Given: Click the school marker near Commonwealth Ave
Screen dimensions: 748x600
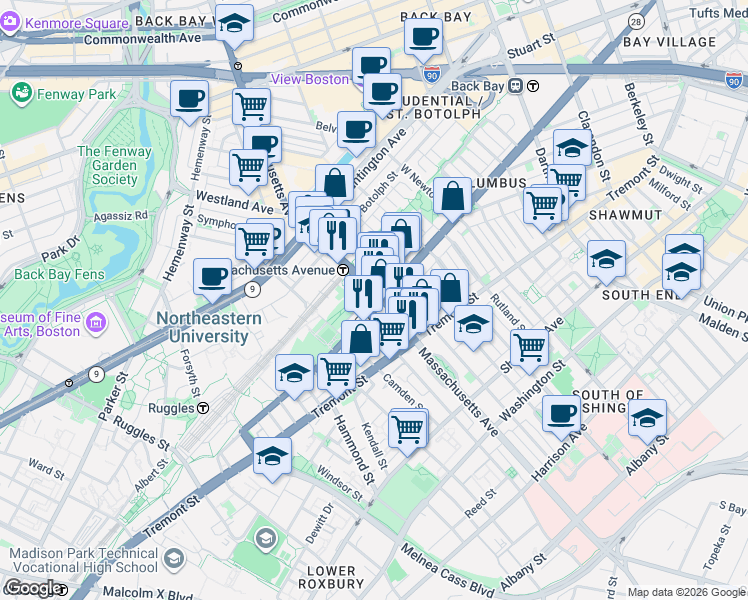Looking at the screenshot, I should [x=234, y=24].
